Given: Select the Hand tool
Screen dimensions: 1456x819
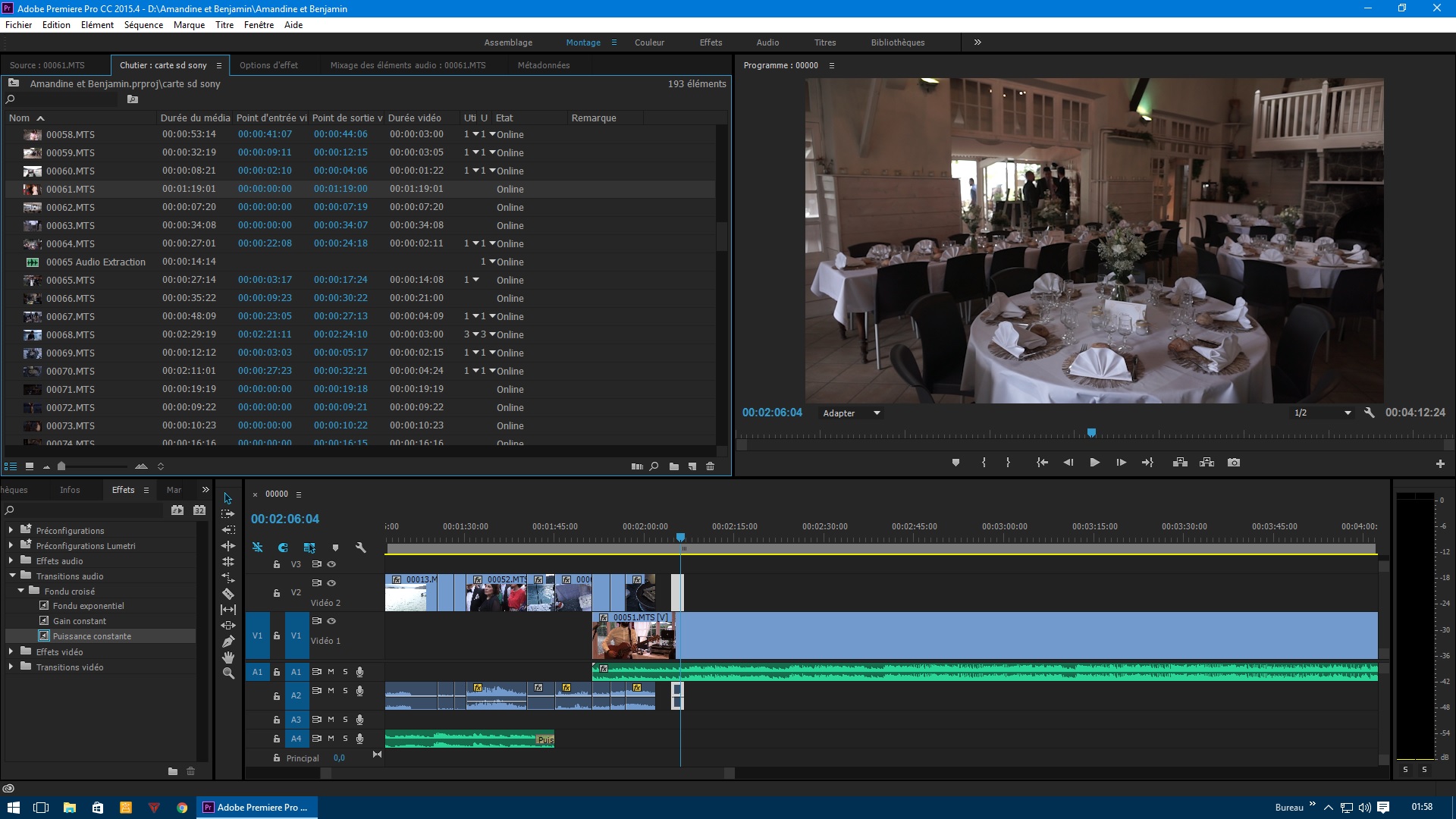Looking at the screenshot, I should coord(227,657).
